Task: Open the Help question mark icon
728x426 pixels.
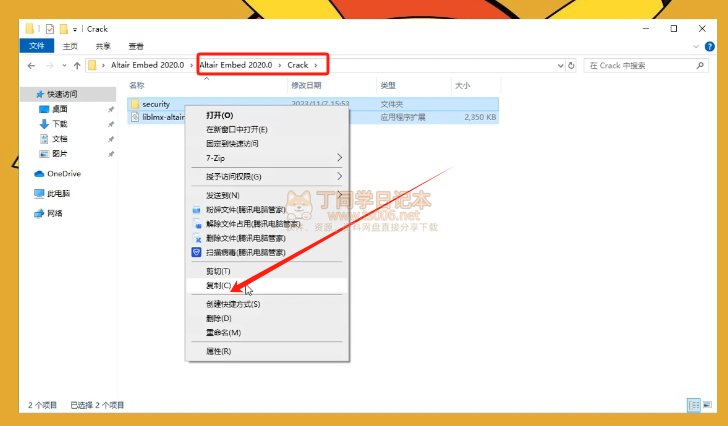Action: tap(709, 46)
